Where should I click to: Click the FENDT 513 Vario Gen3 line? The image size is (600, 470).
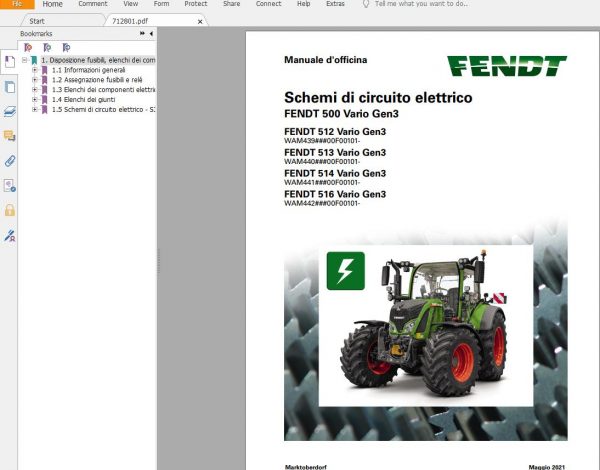[335, 152]
